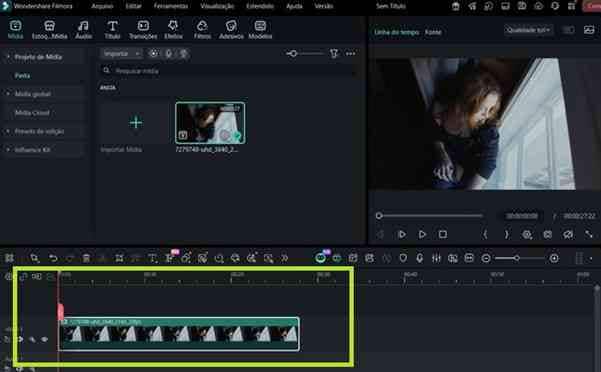The height and width of the screenshot is (372, 601).
Task: Open the Qualidade dropdown in the player
Action: (529, 30)
